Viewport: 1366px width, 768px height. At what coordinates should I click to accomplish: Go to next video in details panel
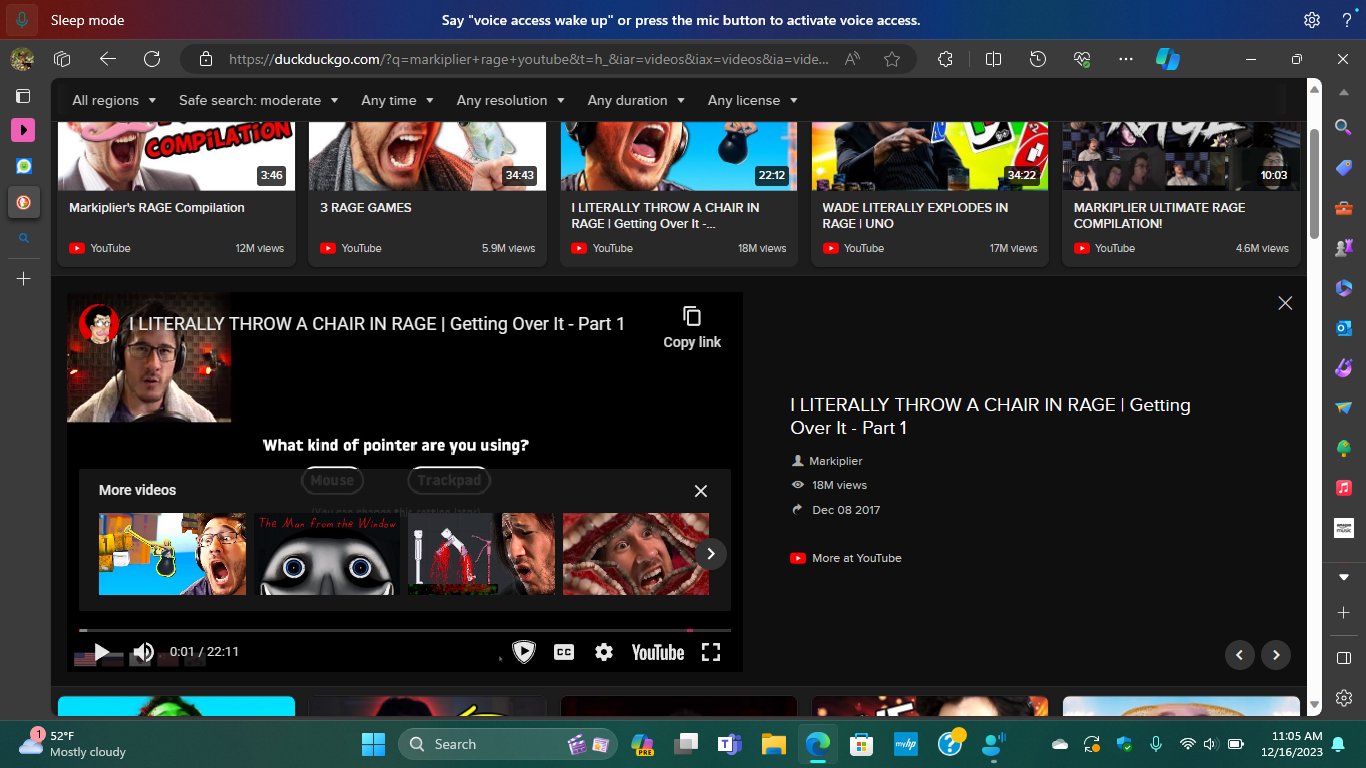(x=1276, y=655)
